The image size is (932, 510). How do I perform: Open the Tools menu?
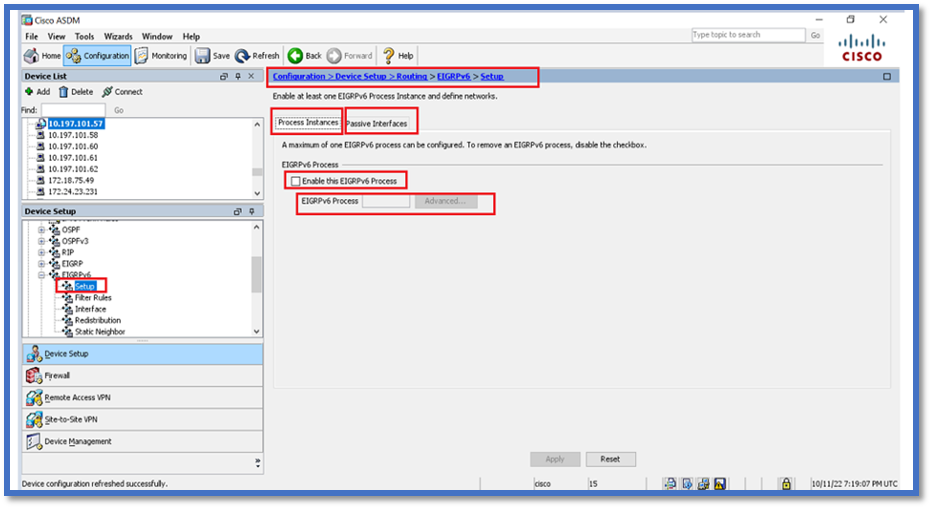(x=84, y=36)
